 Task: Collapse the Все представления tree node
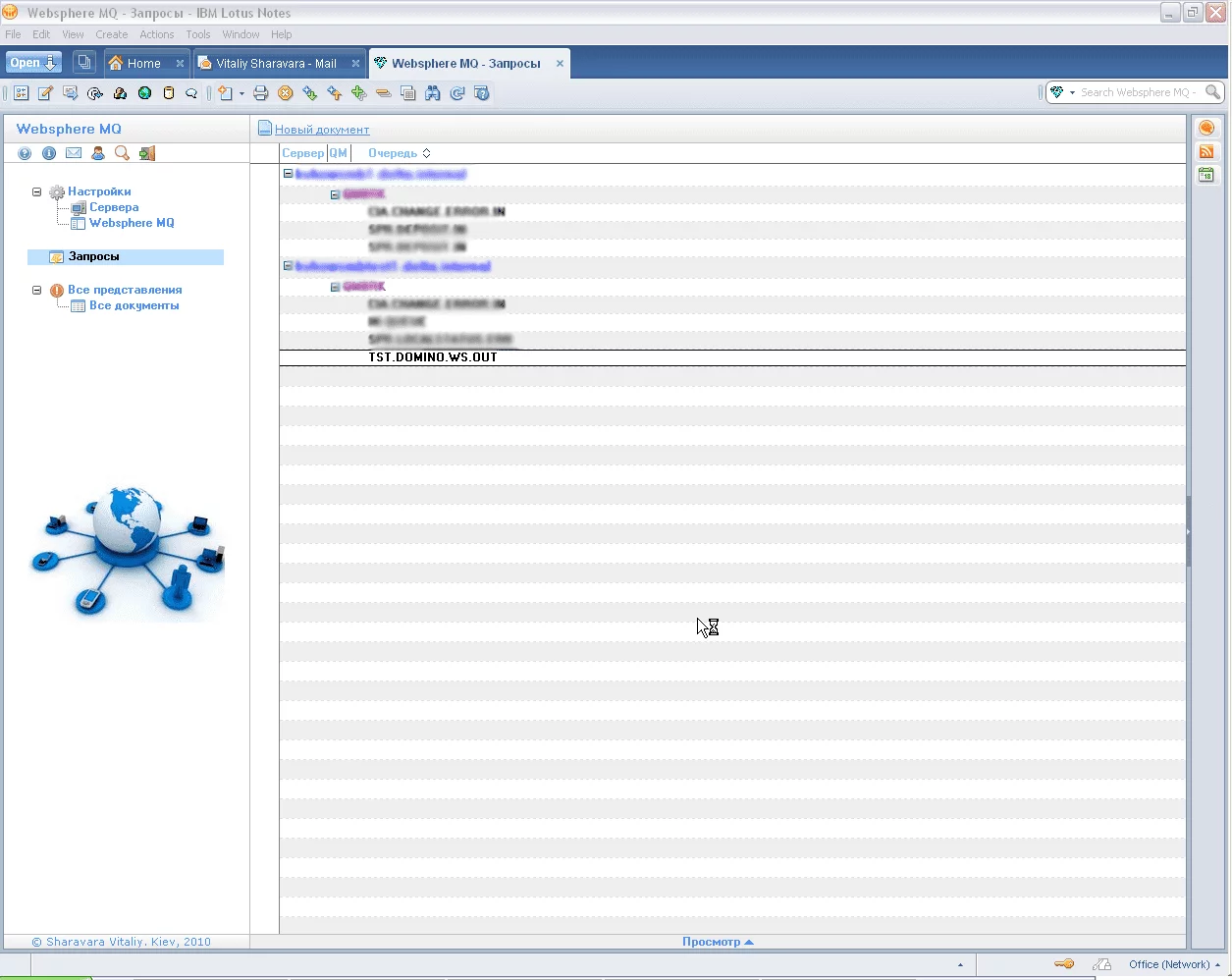37,290
